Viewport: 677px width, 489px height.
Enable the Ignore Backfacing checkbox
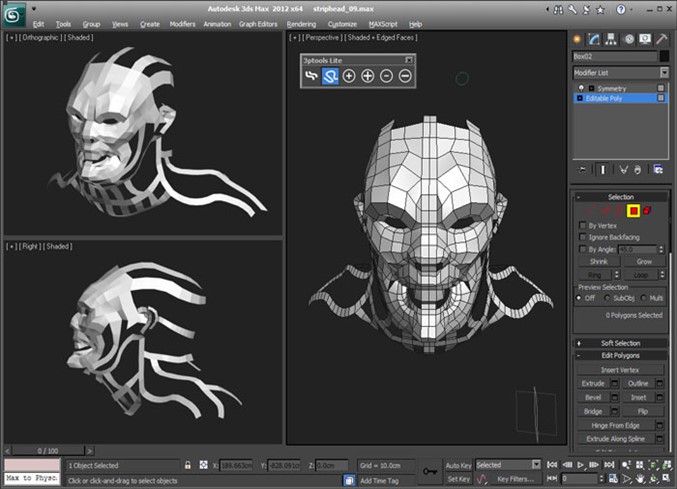pos(583,237)
